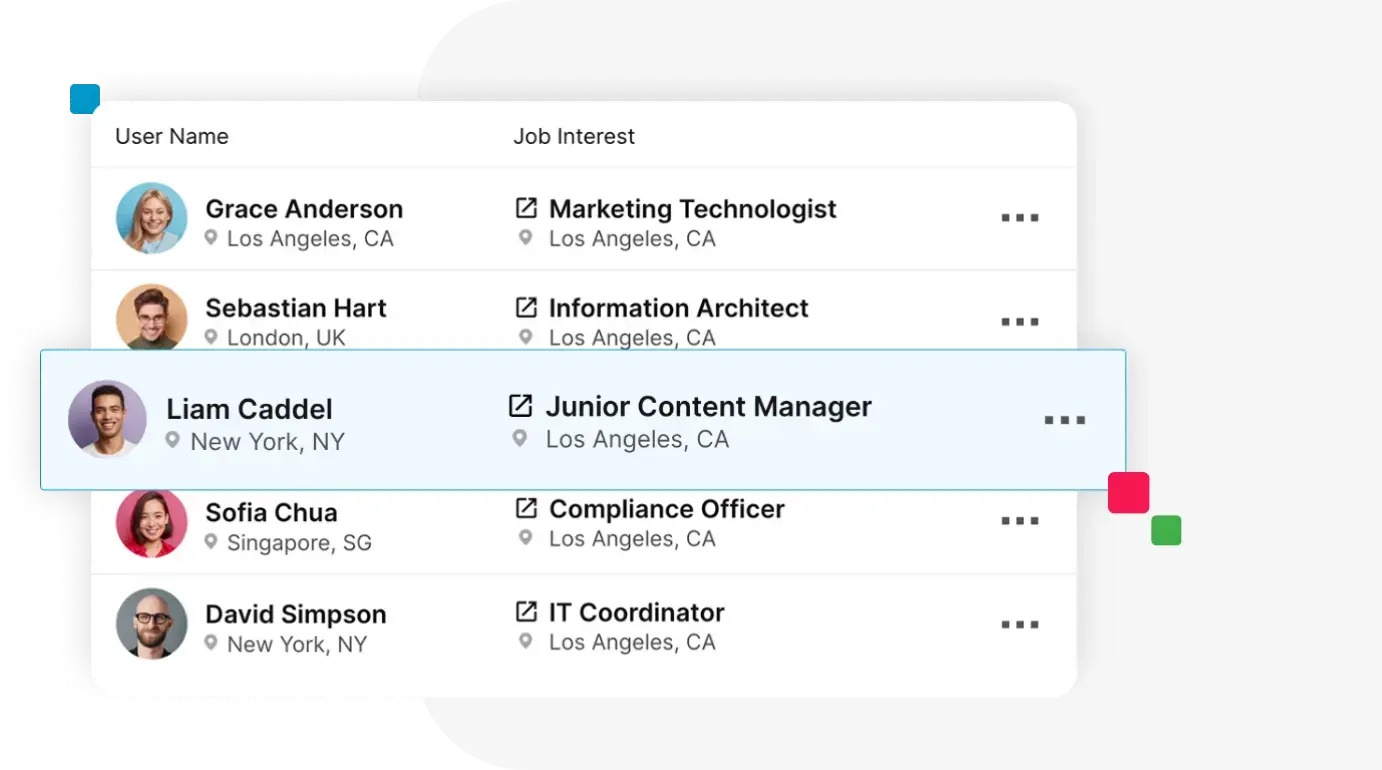Open external link icon beside IT Coordinator

click(x=526, y=611)
